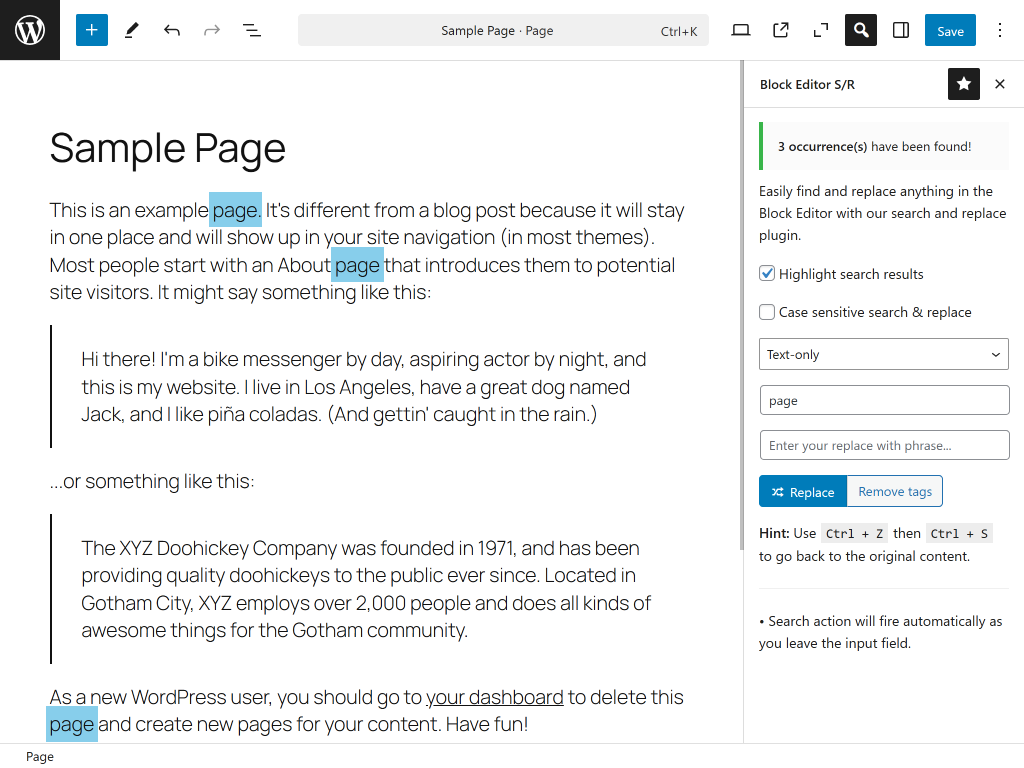
Task: Toggle the Search and Replace magnifier icon
Action: [x=861, y=30]
